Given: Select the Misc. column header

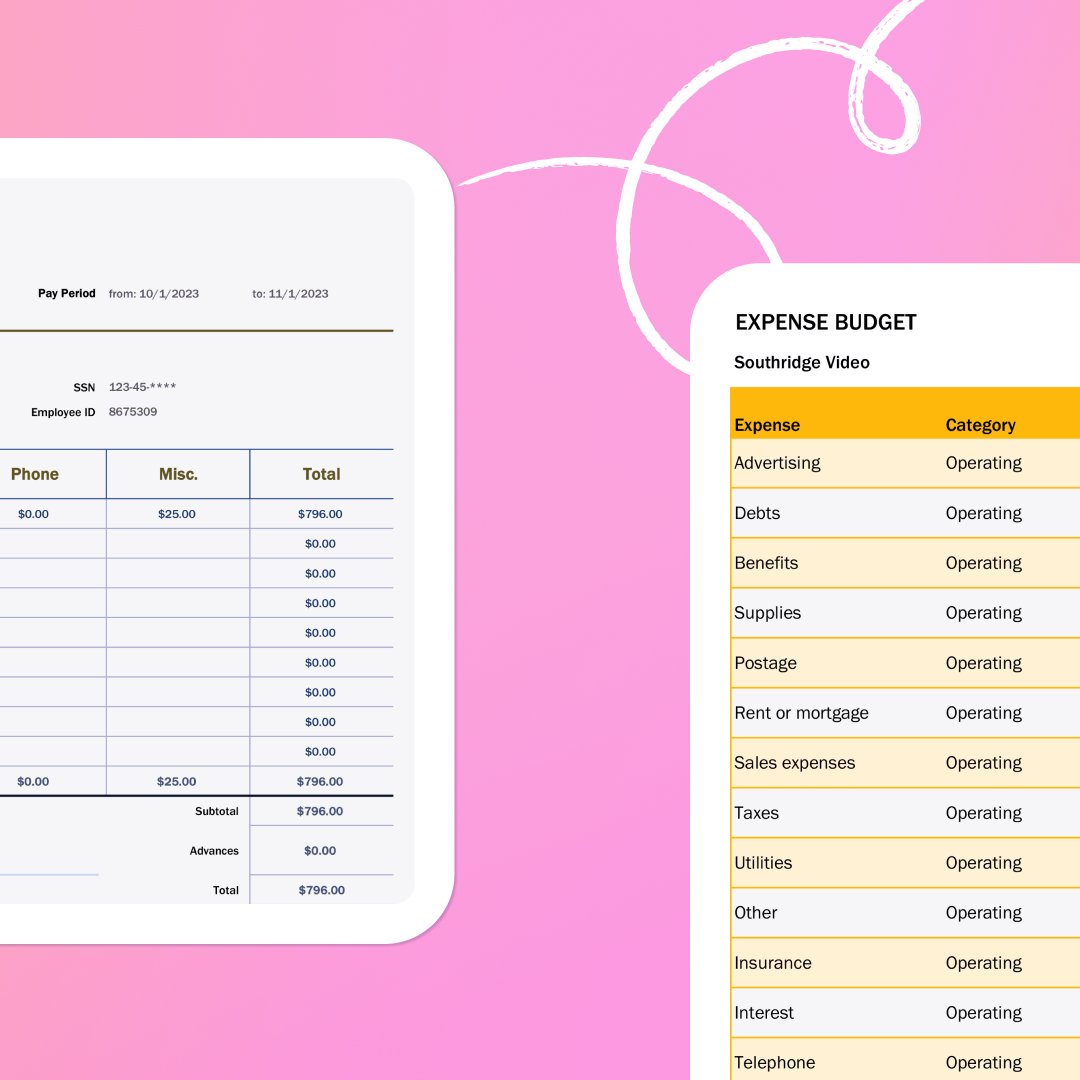Looking at the screenshot, I should (x=176, y=473).
